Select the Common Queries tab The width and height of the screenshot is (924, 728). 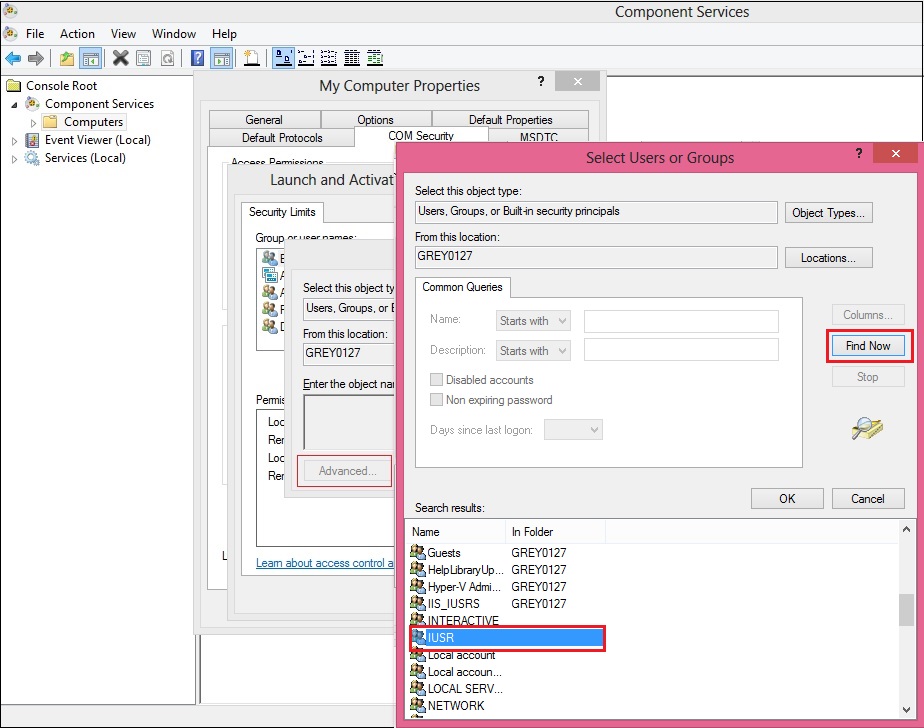(x=462, y=287)
